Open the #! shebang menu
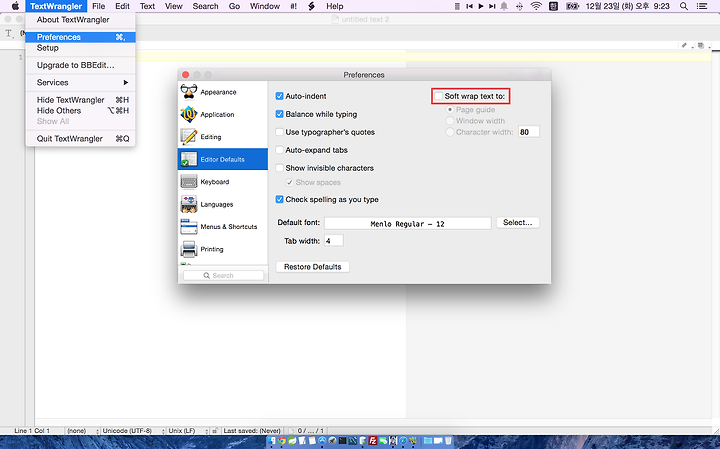 [x=293, y=6]
